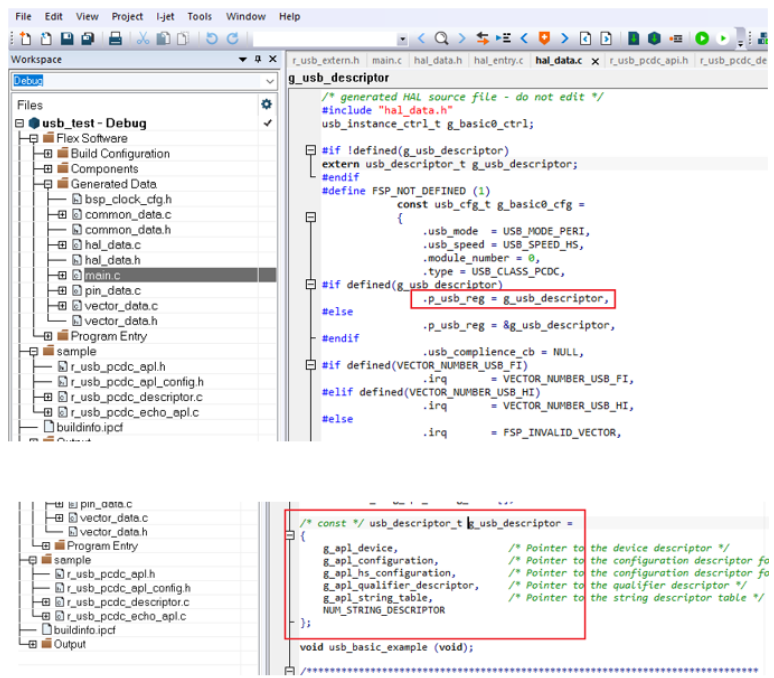Toggle breakpoint with red dot icon
This screenshot has height=678, width=774.
click(676, 38)
